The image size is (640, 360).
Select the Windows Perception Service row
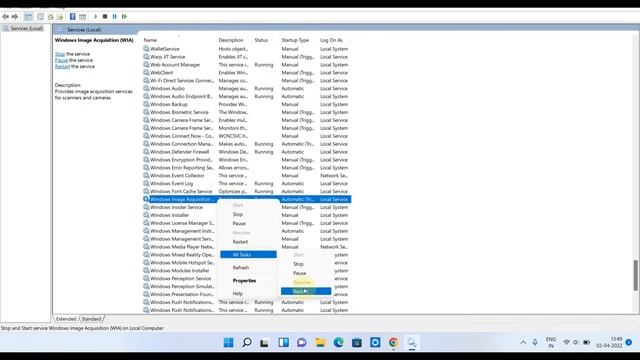pos(180,278)
